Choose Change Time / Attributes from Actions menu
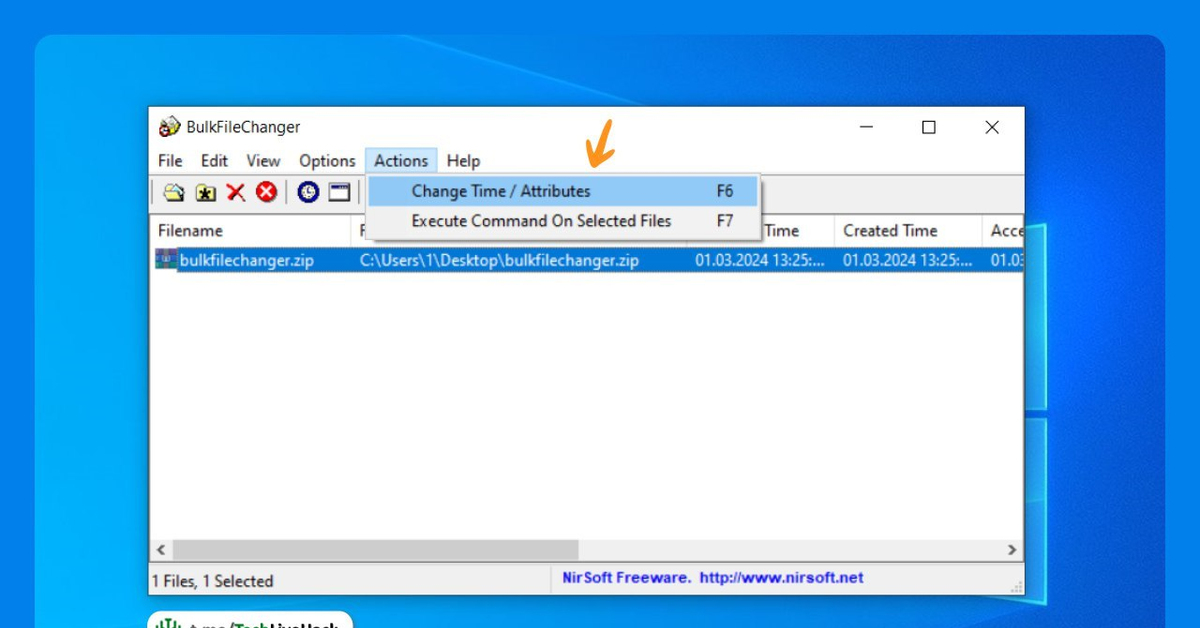Screen dimensions: 1200x628 501,191
